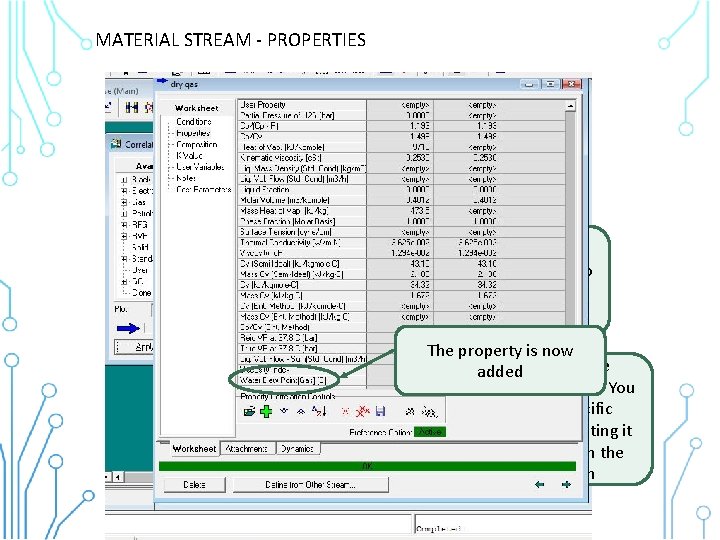The height and width of the screenshot is (540, 720).
Task: Click the column-shaped toolbar icon in main window
Action: coord(132,107)
